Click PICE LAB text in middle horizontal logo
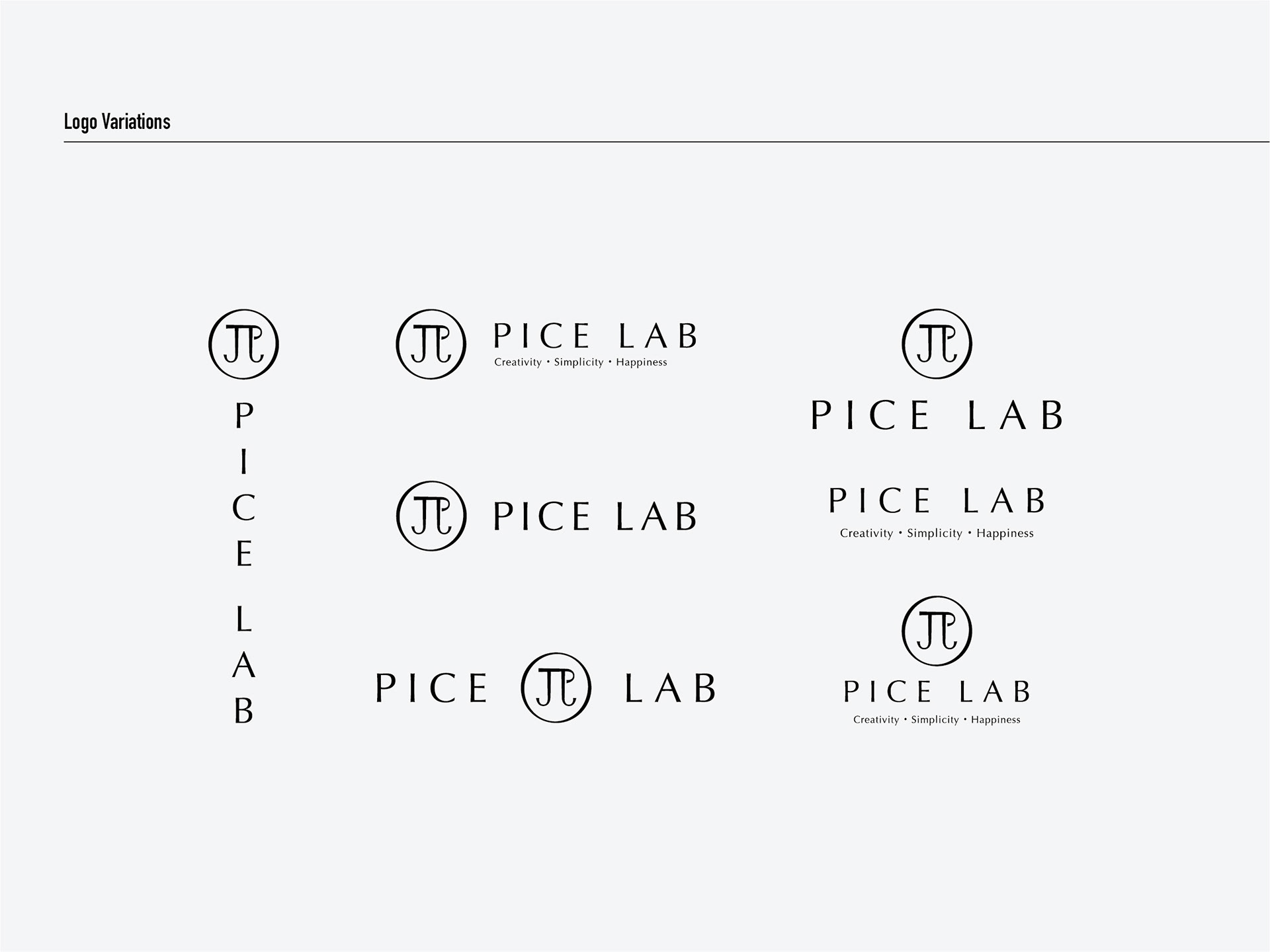The image size is (1270, 952). pyautogui.click(x=595, y=516)
